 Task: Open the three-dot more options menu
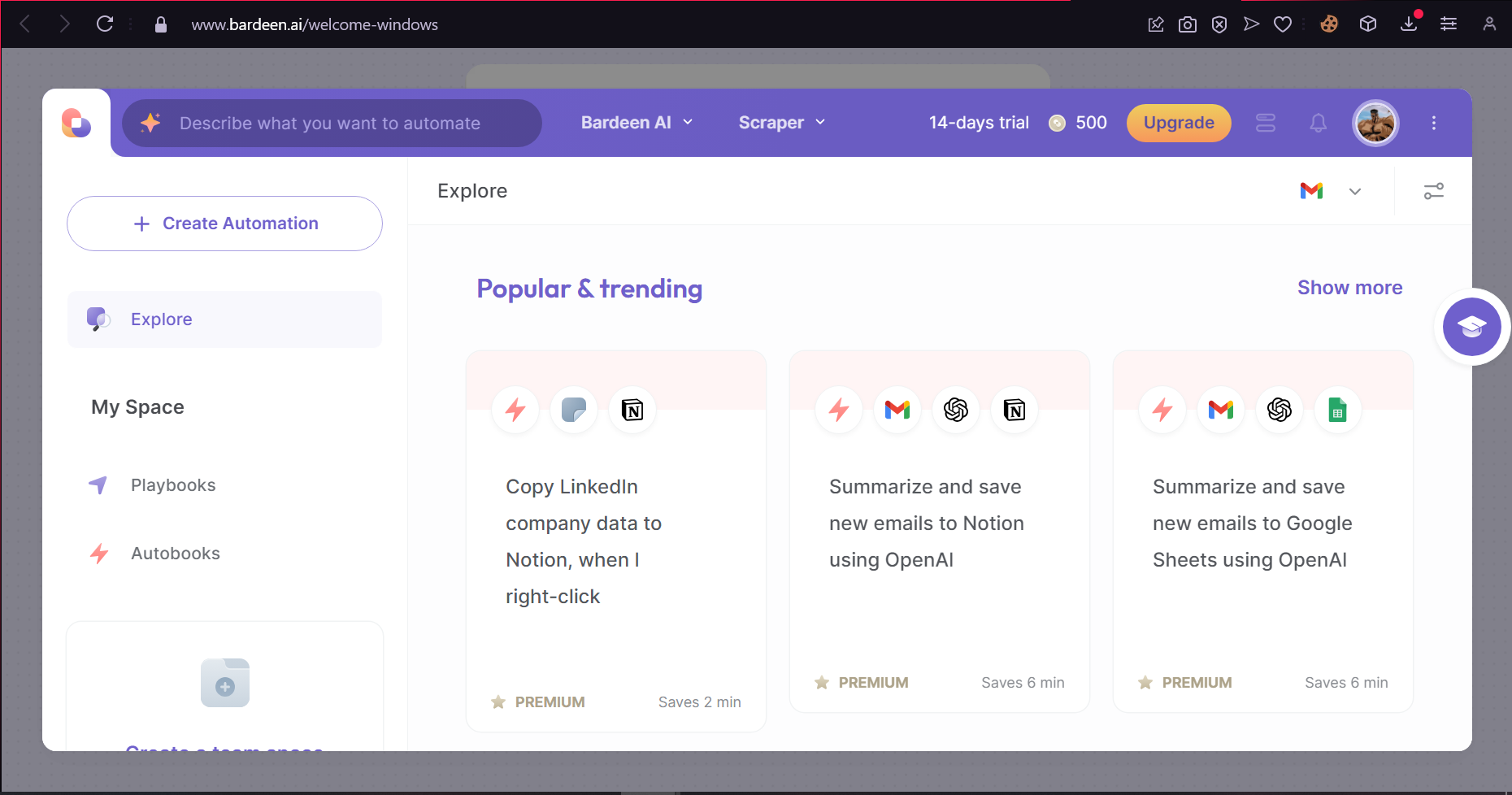[x=1434, y=123]
